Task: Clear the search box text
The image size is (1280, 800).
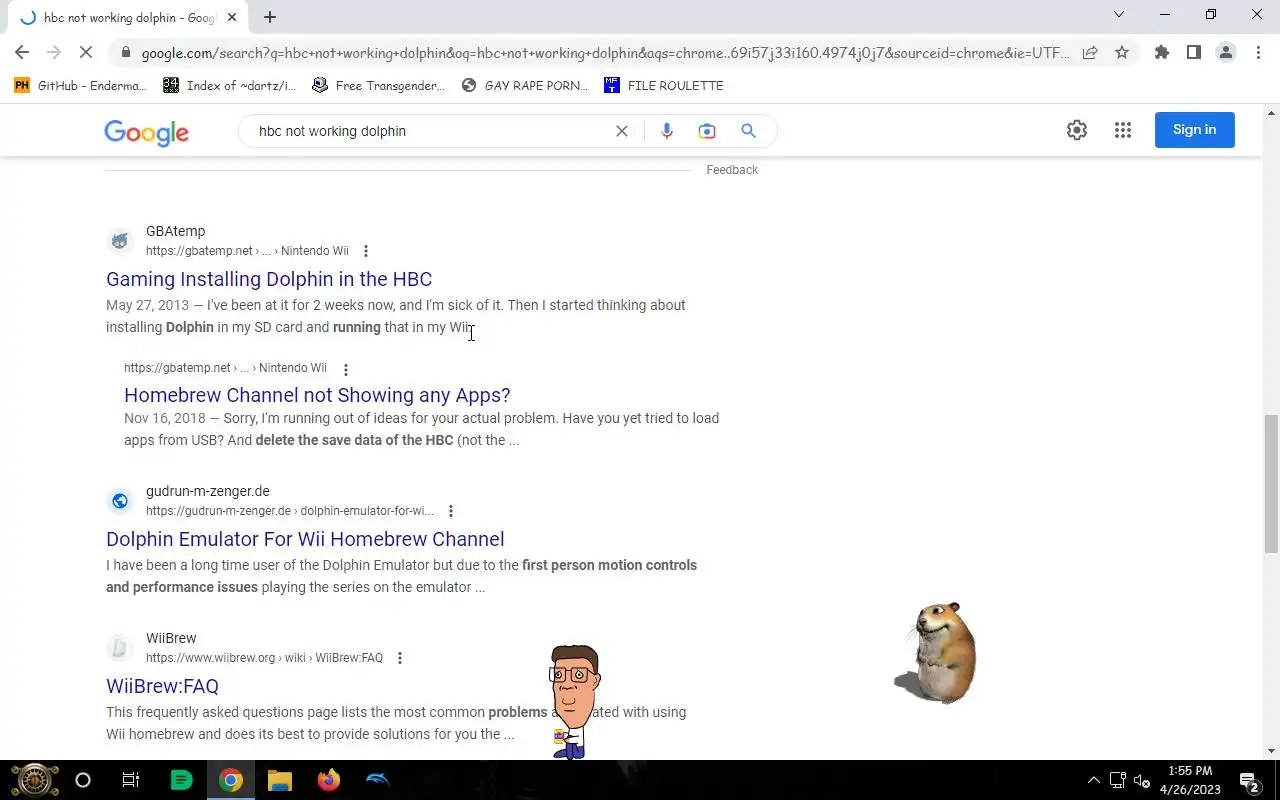Action: point(622,131)
